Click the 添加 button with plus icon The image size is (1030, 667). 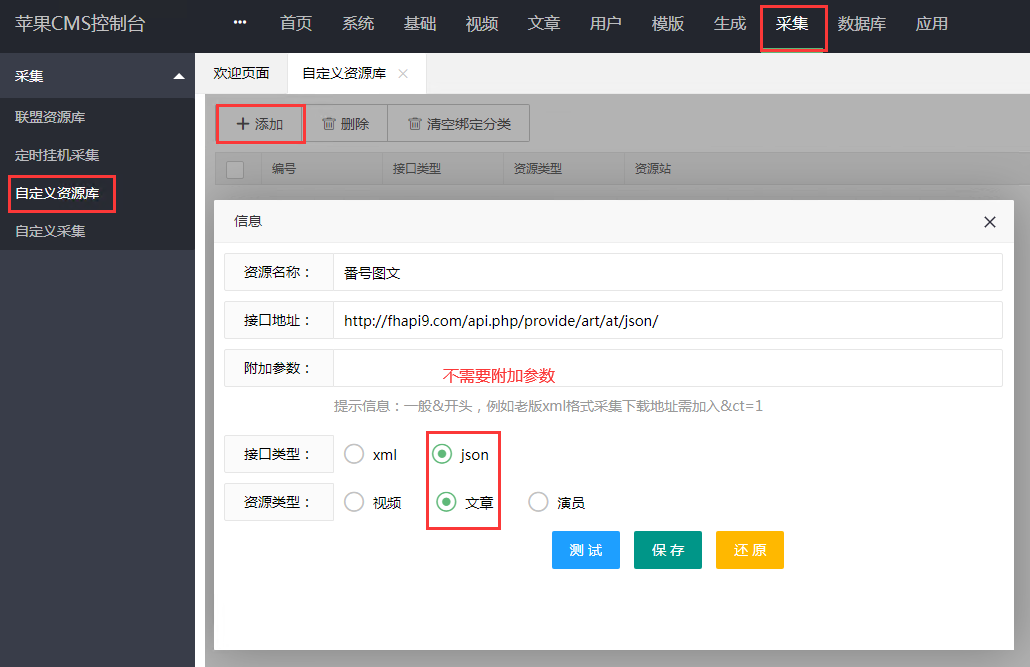[x=260, y=124]
